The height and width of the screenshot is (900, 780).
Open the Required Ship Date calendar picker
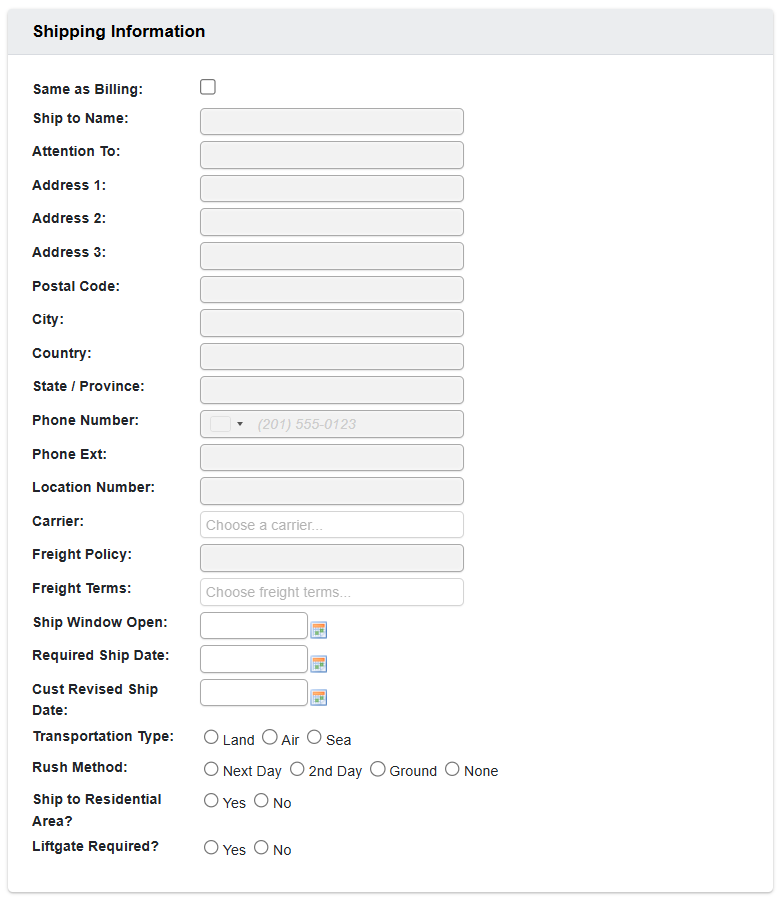(x=319, y=663)
